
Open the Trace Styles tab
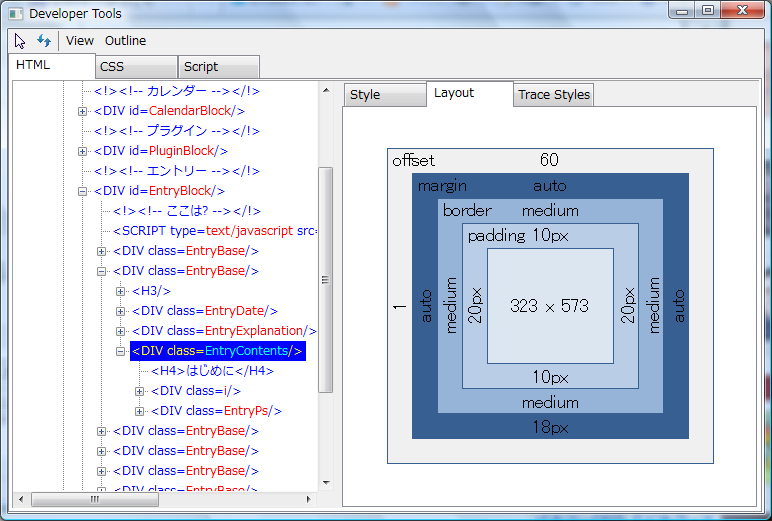[553, 95]
